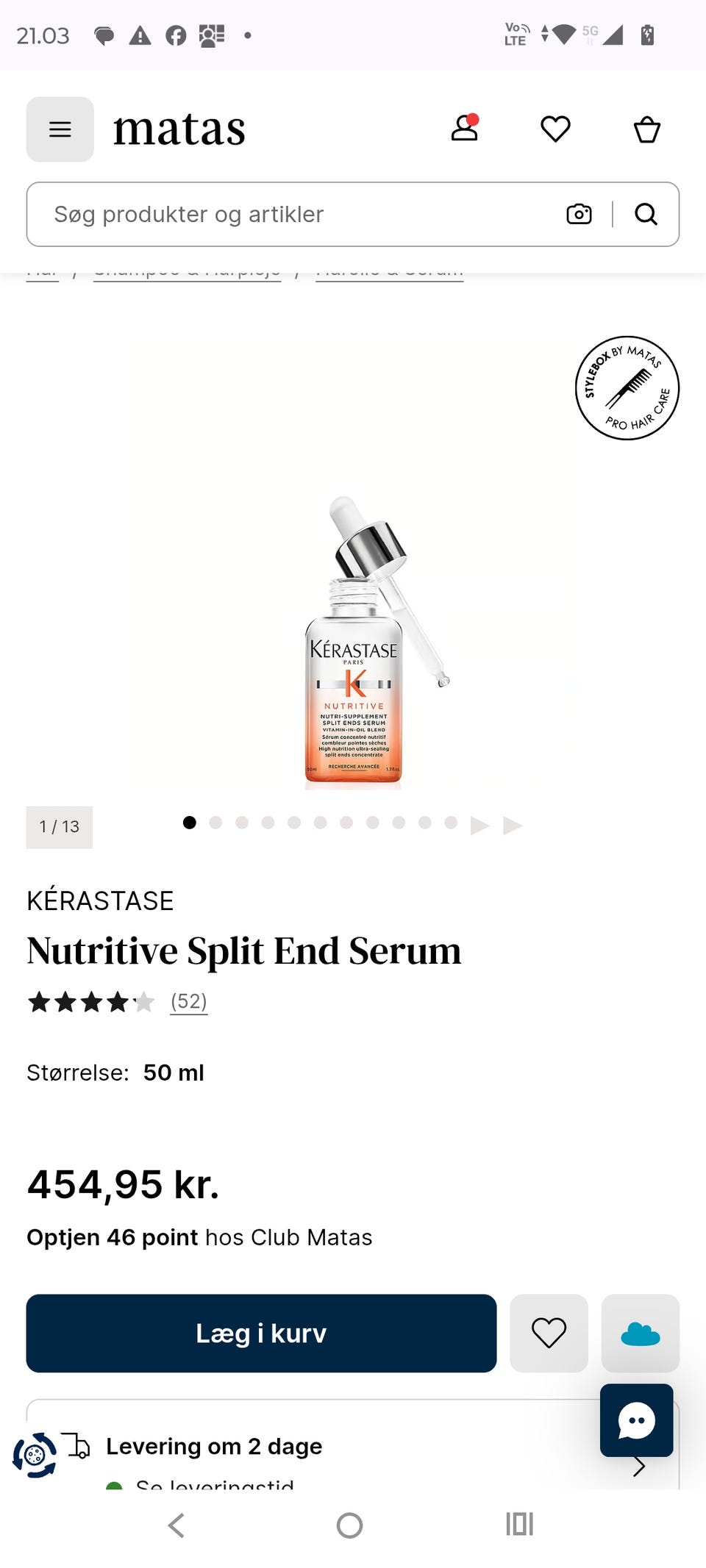Tap the magnifying glass search icon

click(x=646, y=214)
